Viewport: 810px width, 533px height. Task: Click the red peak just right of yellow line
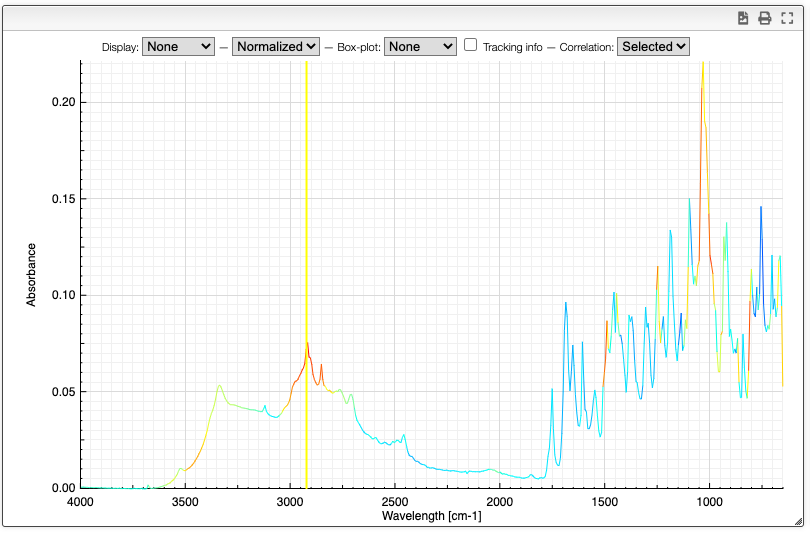(308, 346)
